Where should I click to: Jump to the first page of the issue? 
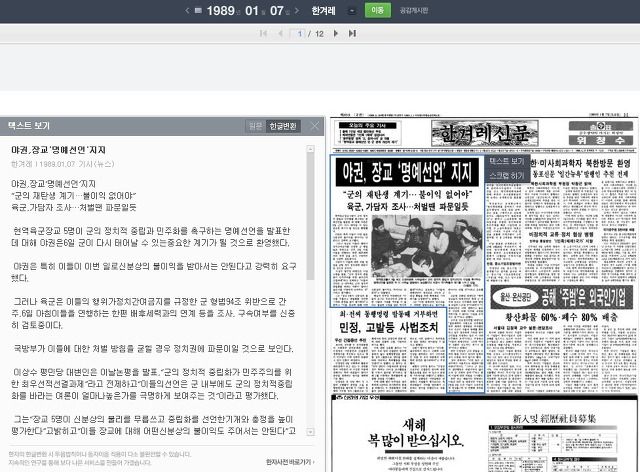click(x=263, y=33)
